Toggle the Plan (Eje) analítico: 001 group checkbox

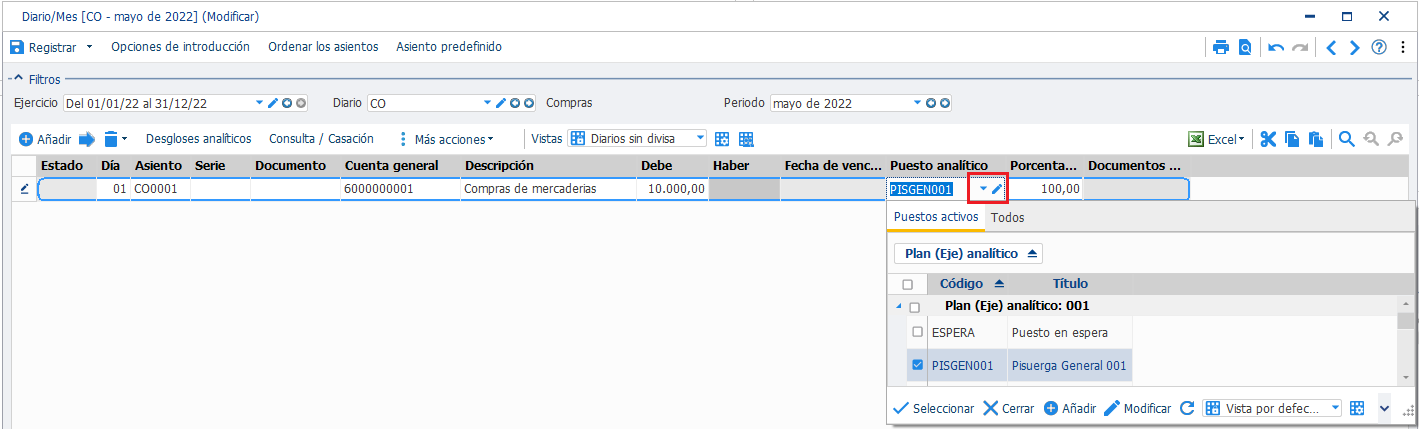pyautogui.click(x=914, y=307)
